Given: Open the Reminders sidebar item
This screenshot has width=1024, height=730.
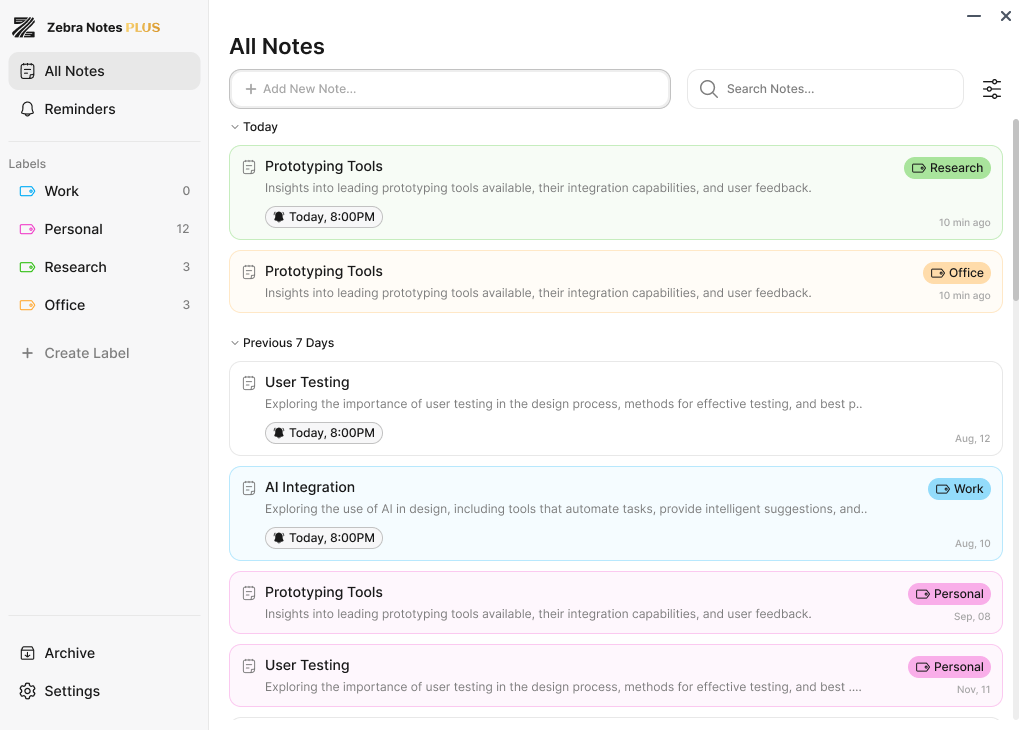Looking at the screenshot, I should [x=104, y=109].
